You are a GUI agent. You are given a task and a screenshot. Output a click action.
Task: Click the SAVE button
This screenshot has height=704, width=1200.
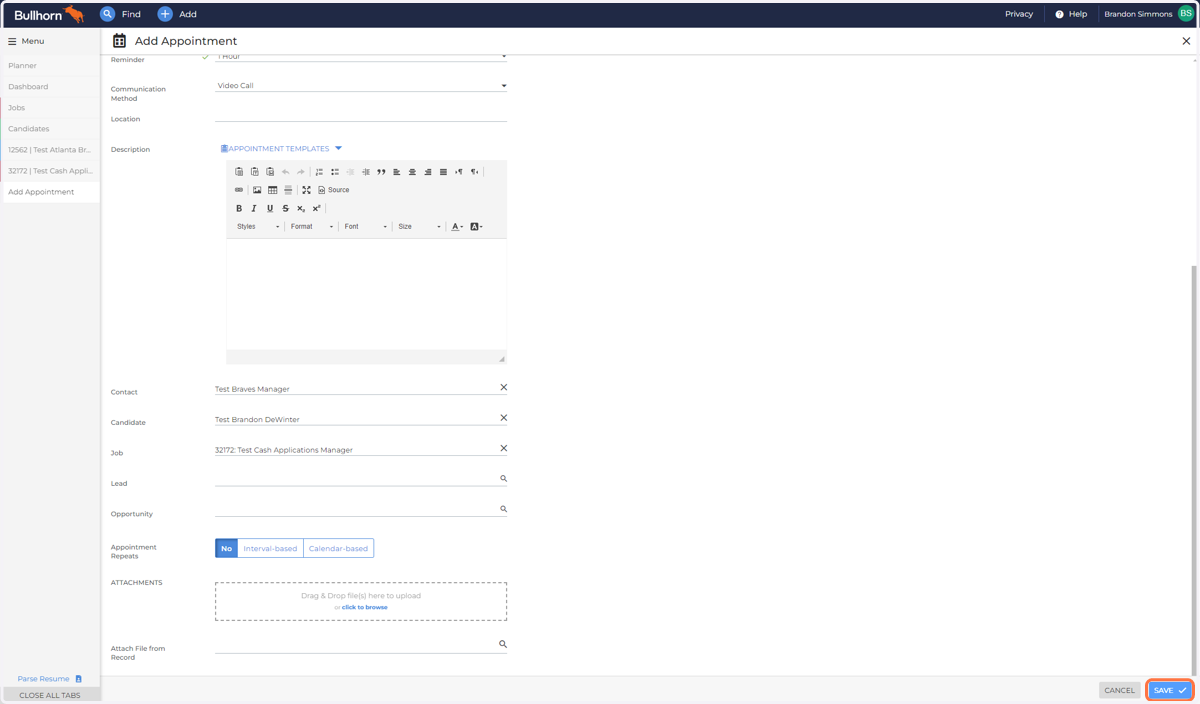click(x=1169, y=690)
